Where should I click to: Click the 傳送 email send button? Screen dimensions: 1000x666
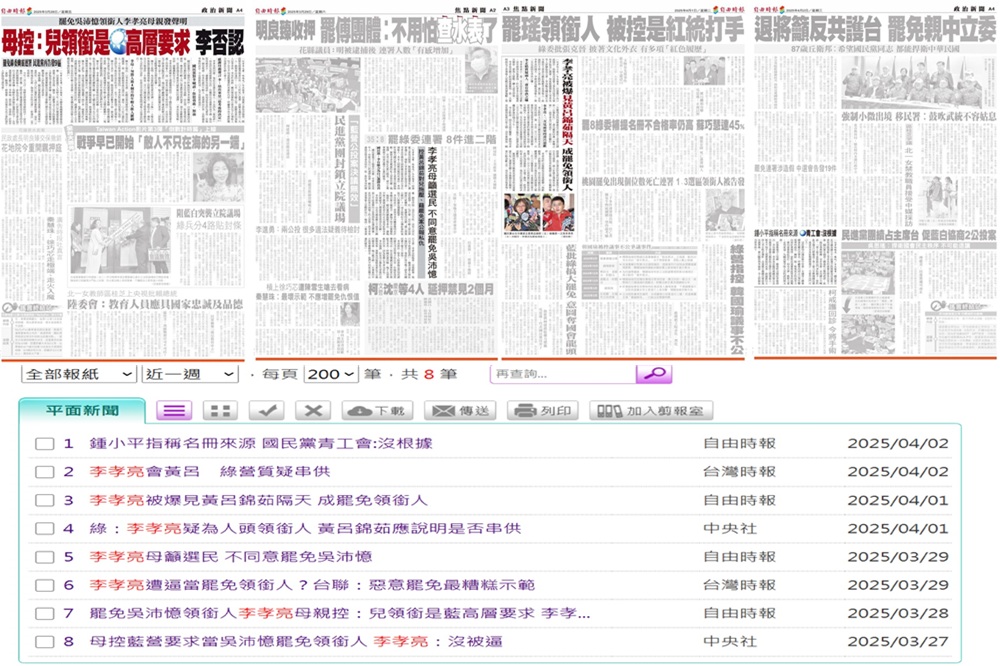click(x=460, y=411)
